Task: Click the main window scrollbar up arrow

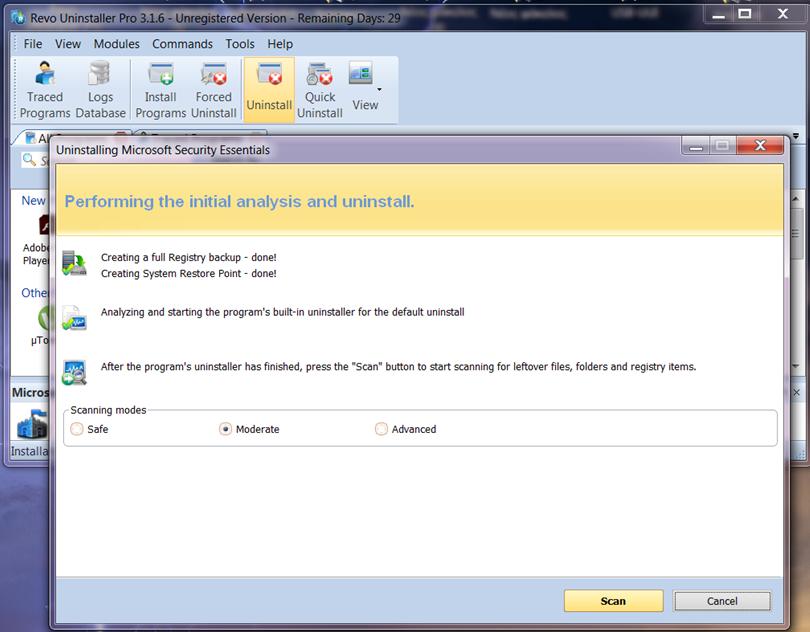Action: (x=796, y=198)
